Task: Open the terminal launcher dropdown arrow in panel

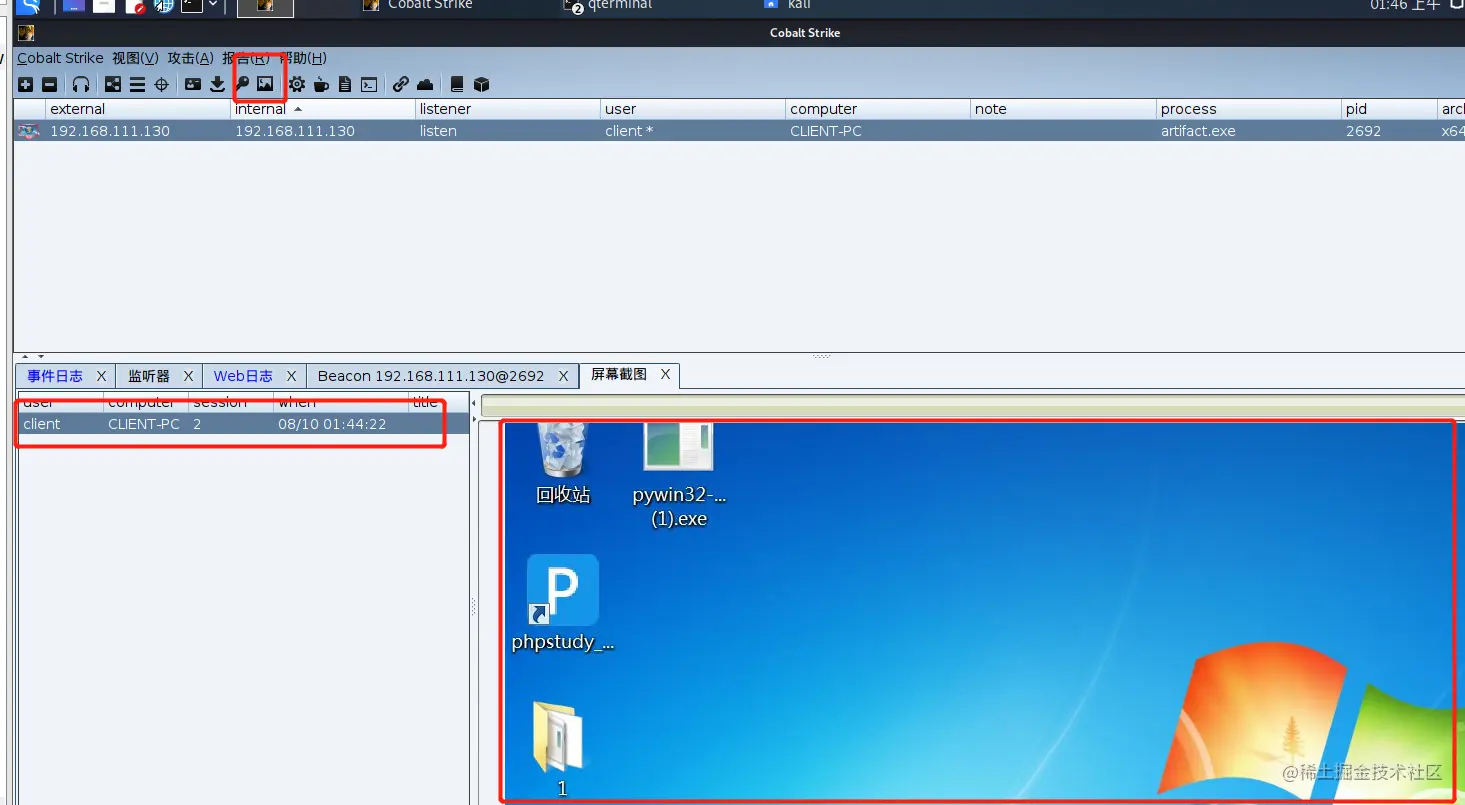Action: tap(213, 5)
